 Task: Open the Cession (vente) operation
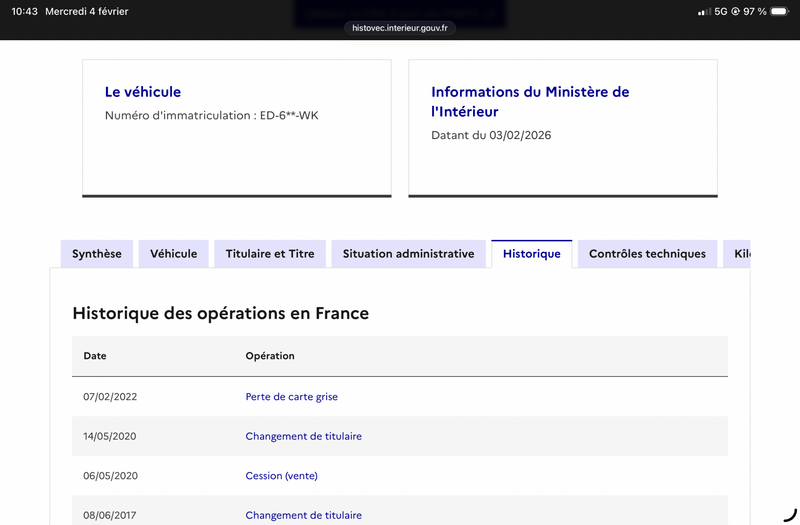281,476
